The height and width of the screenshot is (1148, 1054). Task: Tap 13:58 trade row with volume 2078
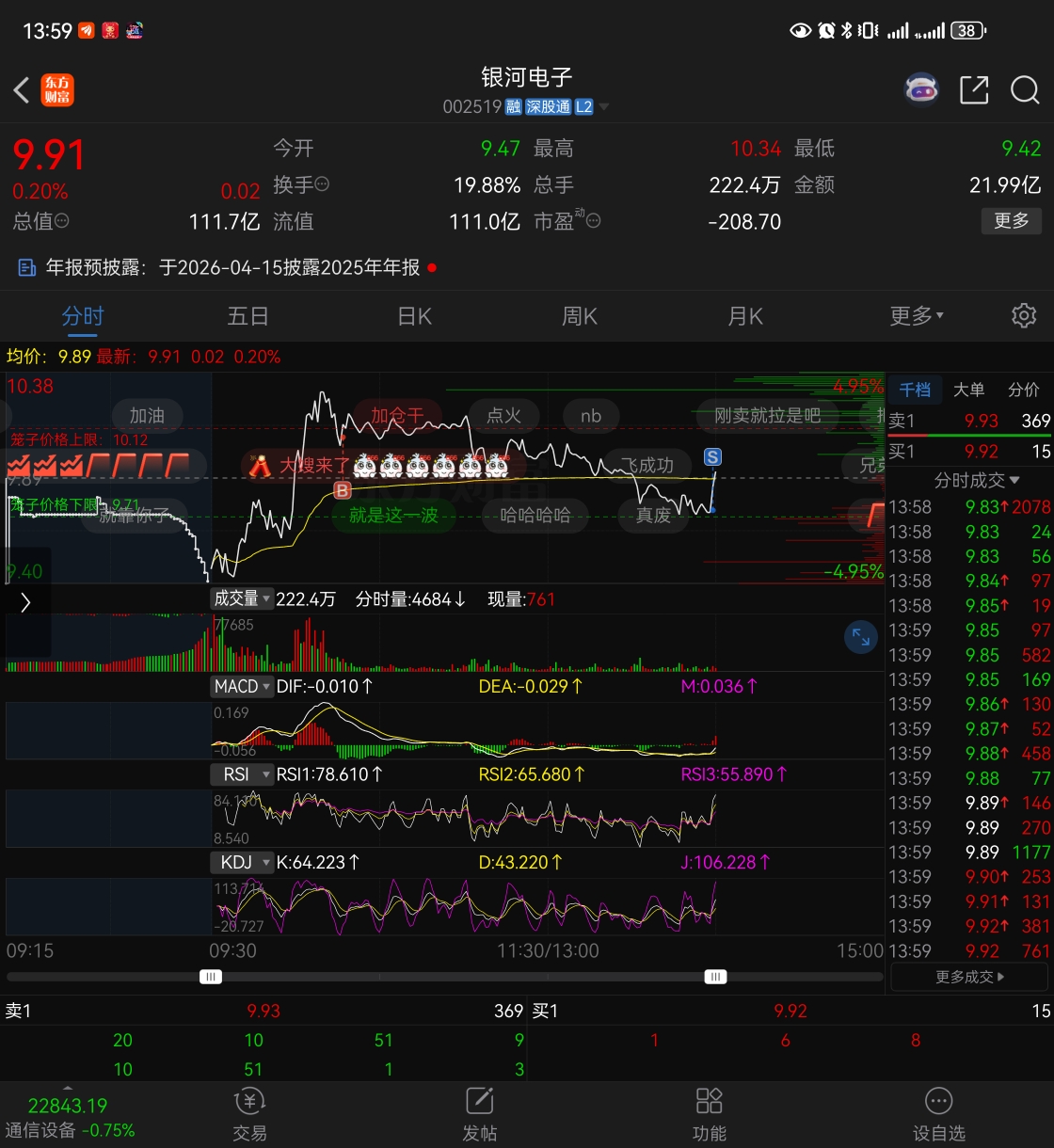tap(969, 507)
